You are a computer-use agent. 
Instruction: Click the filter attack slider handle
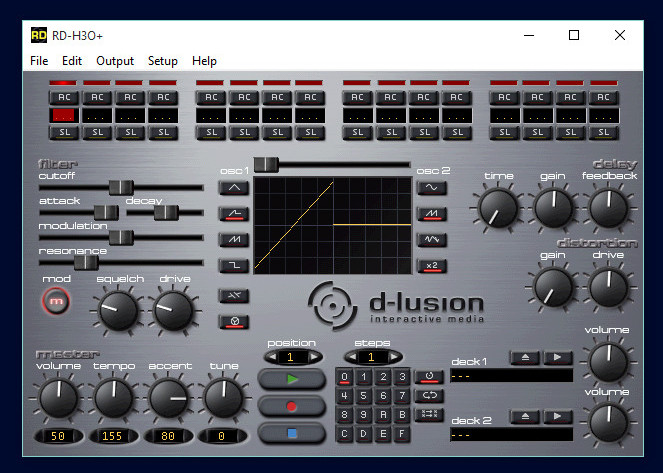[106, 212]
